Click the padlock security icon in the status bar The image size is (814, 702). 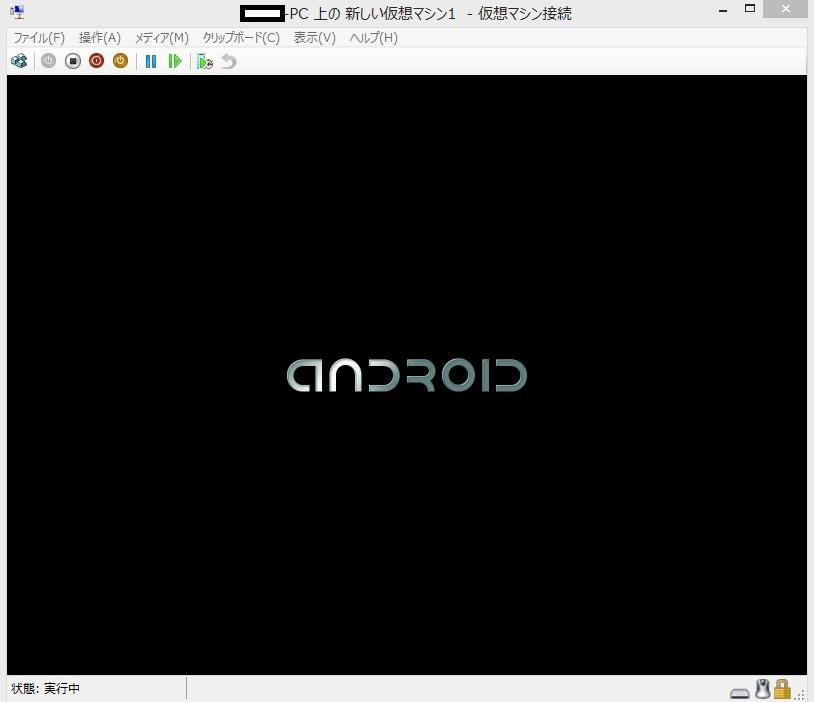point(782,689)
